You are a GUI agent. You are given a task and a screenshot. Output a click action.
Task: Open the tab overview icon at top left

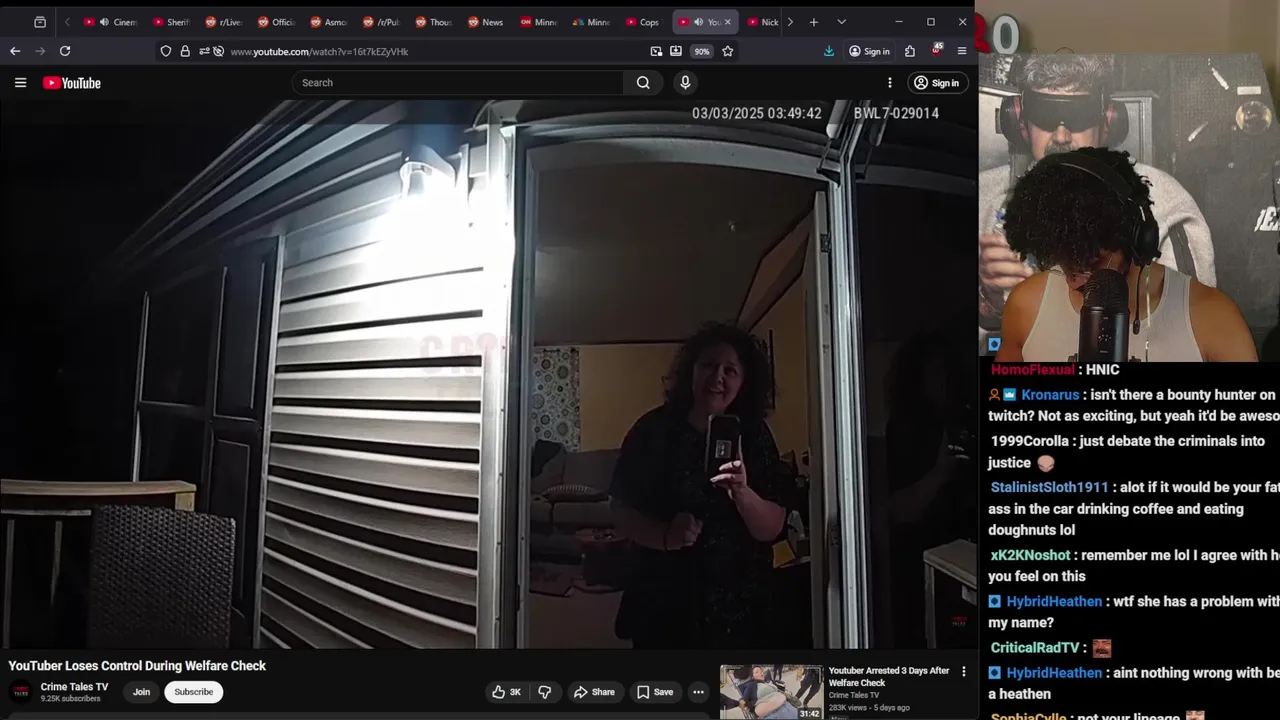tap(40, 22)
